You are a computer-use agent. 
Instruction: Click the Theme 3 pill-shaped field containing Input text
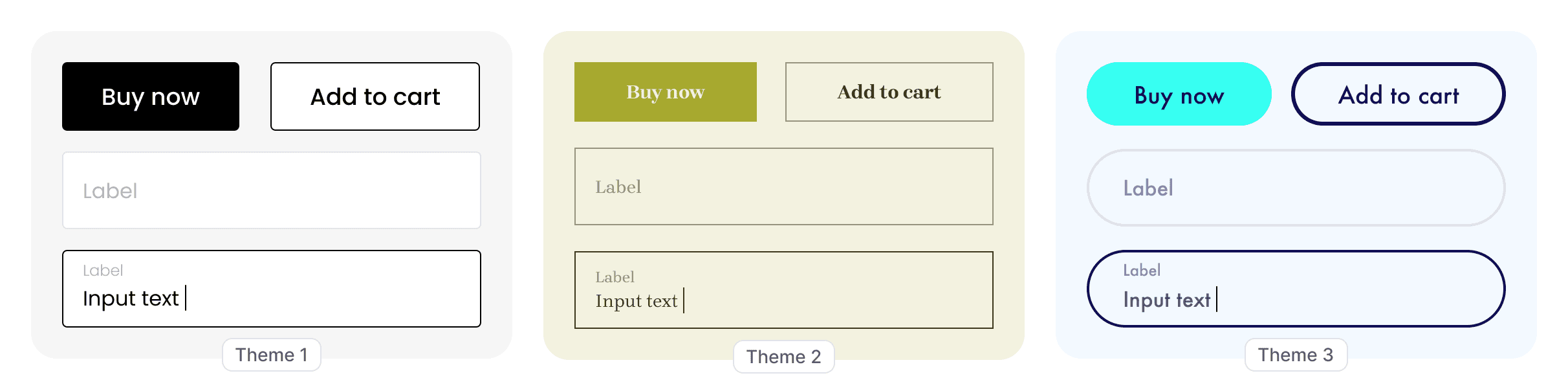point(1296,289)
